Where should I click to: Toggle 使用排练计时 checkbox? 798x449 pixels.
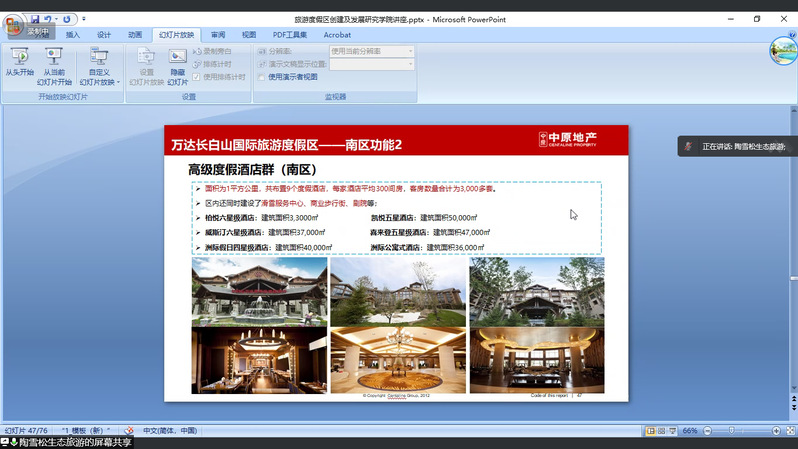point(198,77)
